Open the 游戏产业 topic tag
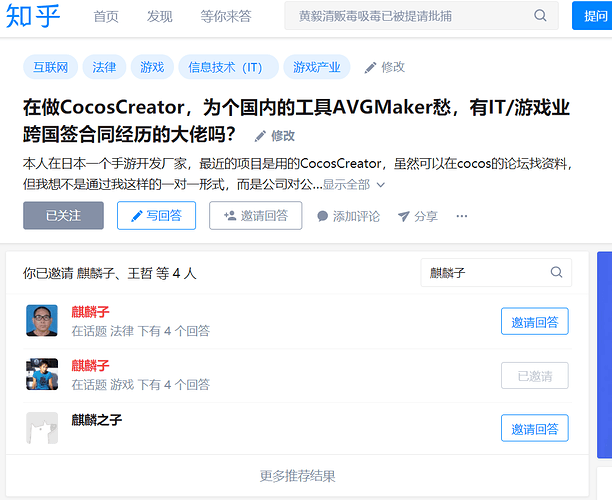The image size is (612, 500). (317, 67)
